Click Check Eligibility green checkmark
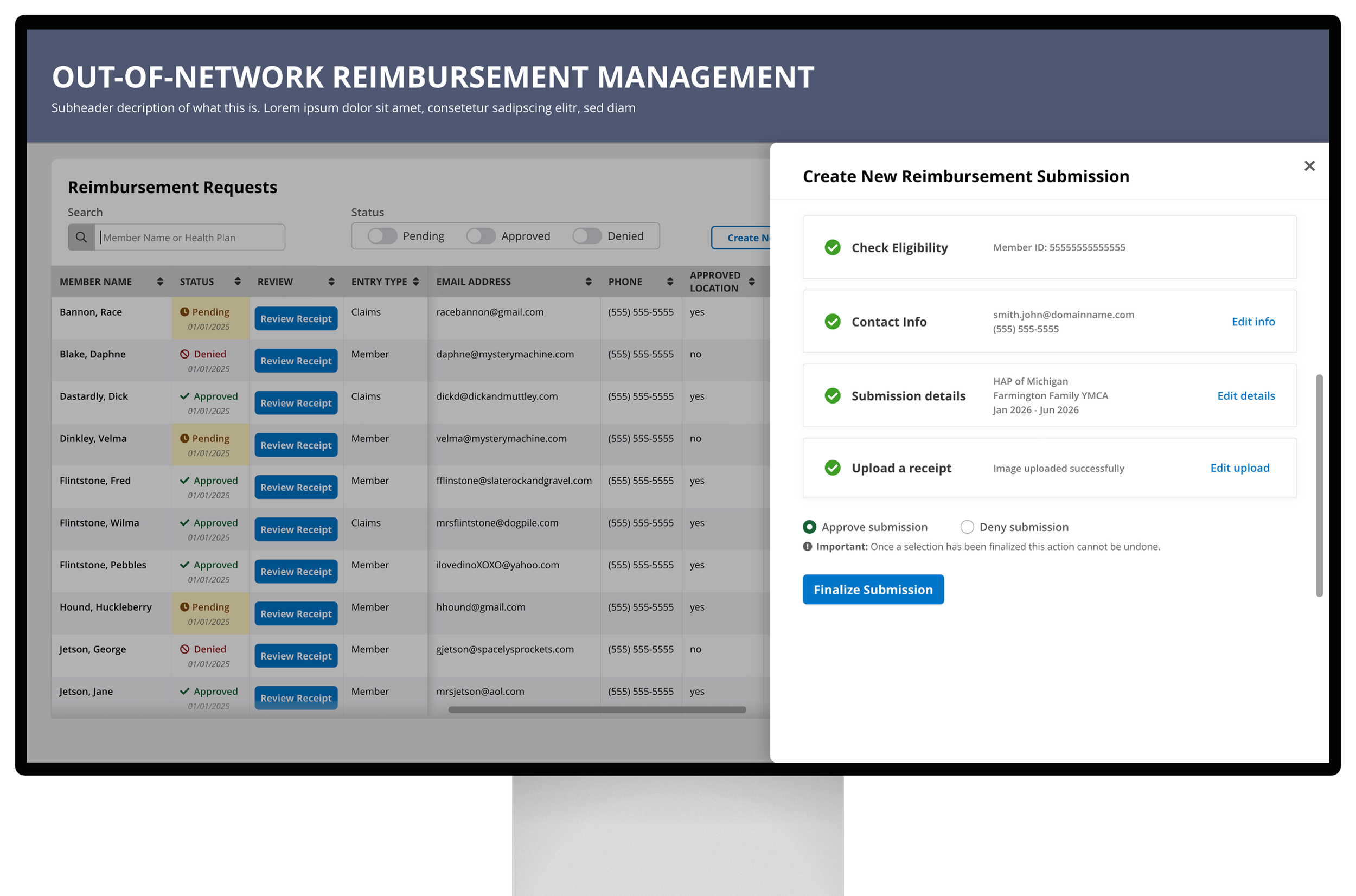1356x896 pixels. coord(833,247)
